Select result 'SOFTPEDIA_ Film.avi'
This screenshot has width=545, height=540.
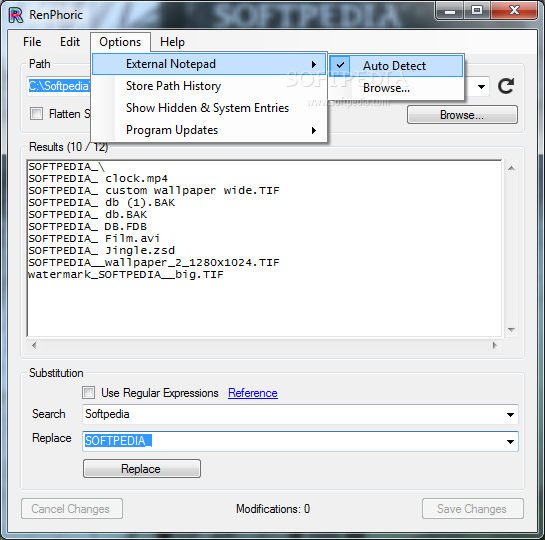pos(94,238)
